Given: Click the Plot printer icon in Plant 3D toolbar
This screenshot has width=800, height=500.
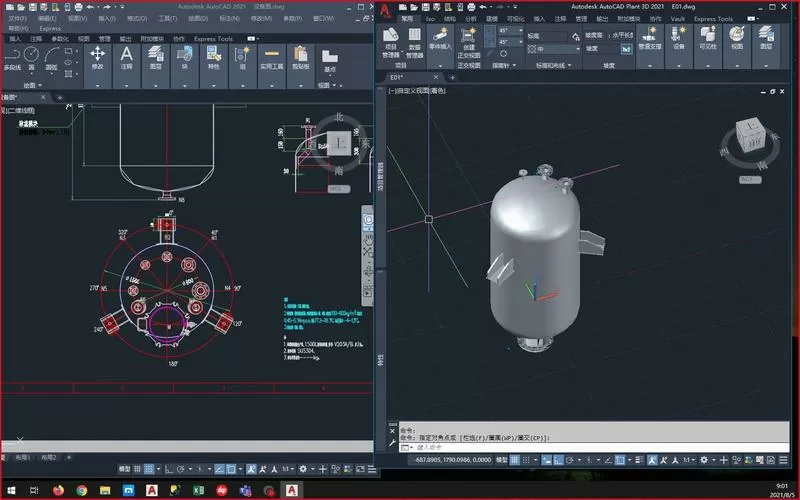Looking at the screenshot, I should (x=471, y=7).
